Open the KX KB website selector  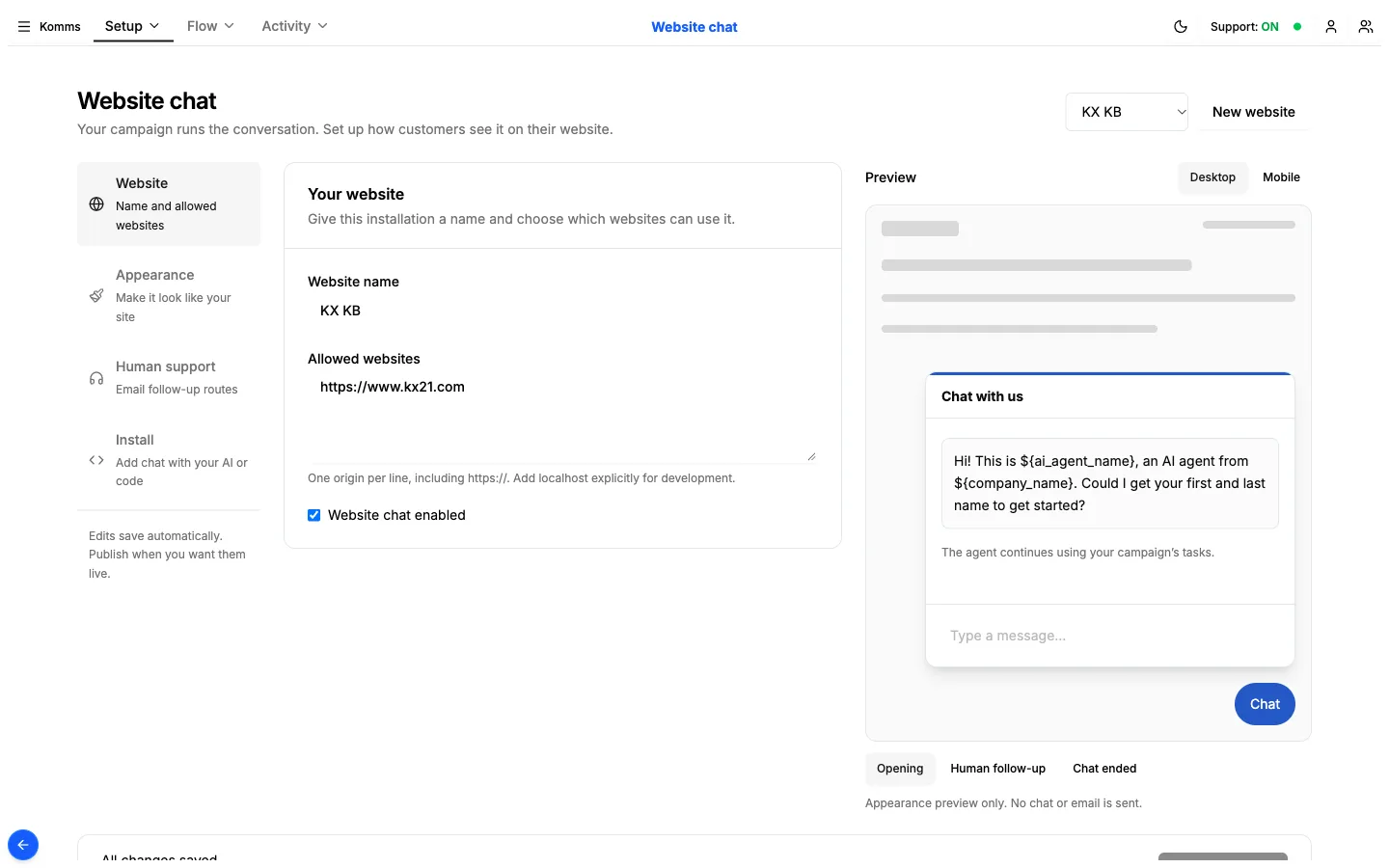click(1127, 112)
